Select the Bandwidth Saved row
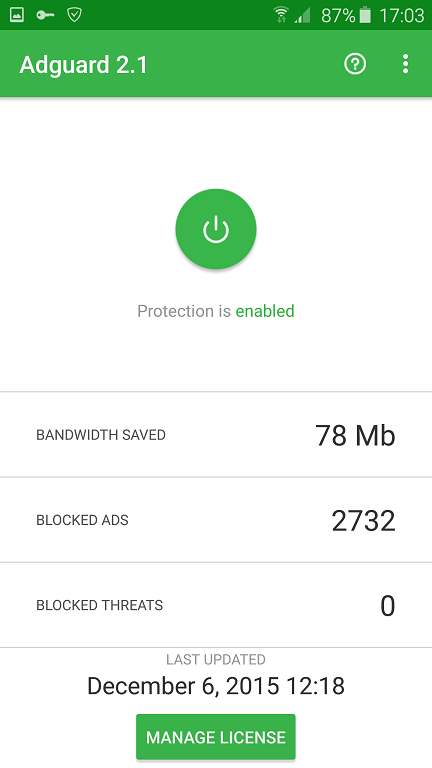The height and width of the screenshot is (768, 432). point(216,434)
